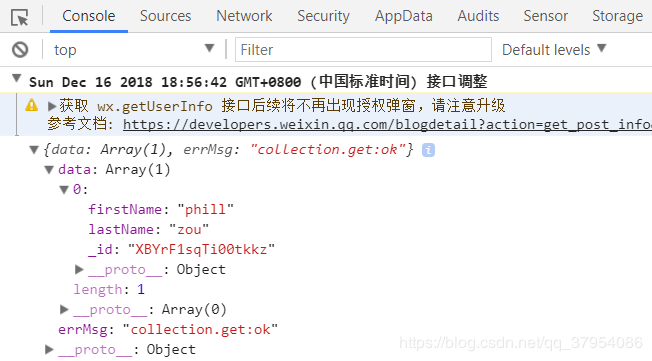This screenshot has height=361, width=652.
Task: Click into the Filter input field
Action: [x=363, y=50]
